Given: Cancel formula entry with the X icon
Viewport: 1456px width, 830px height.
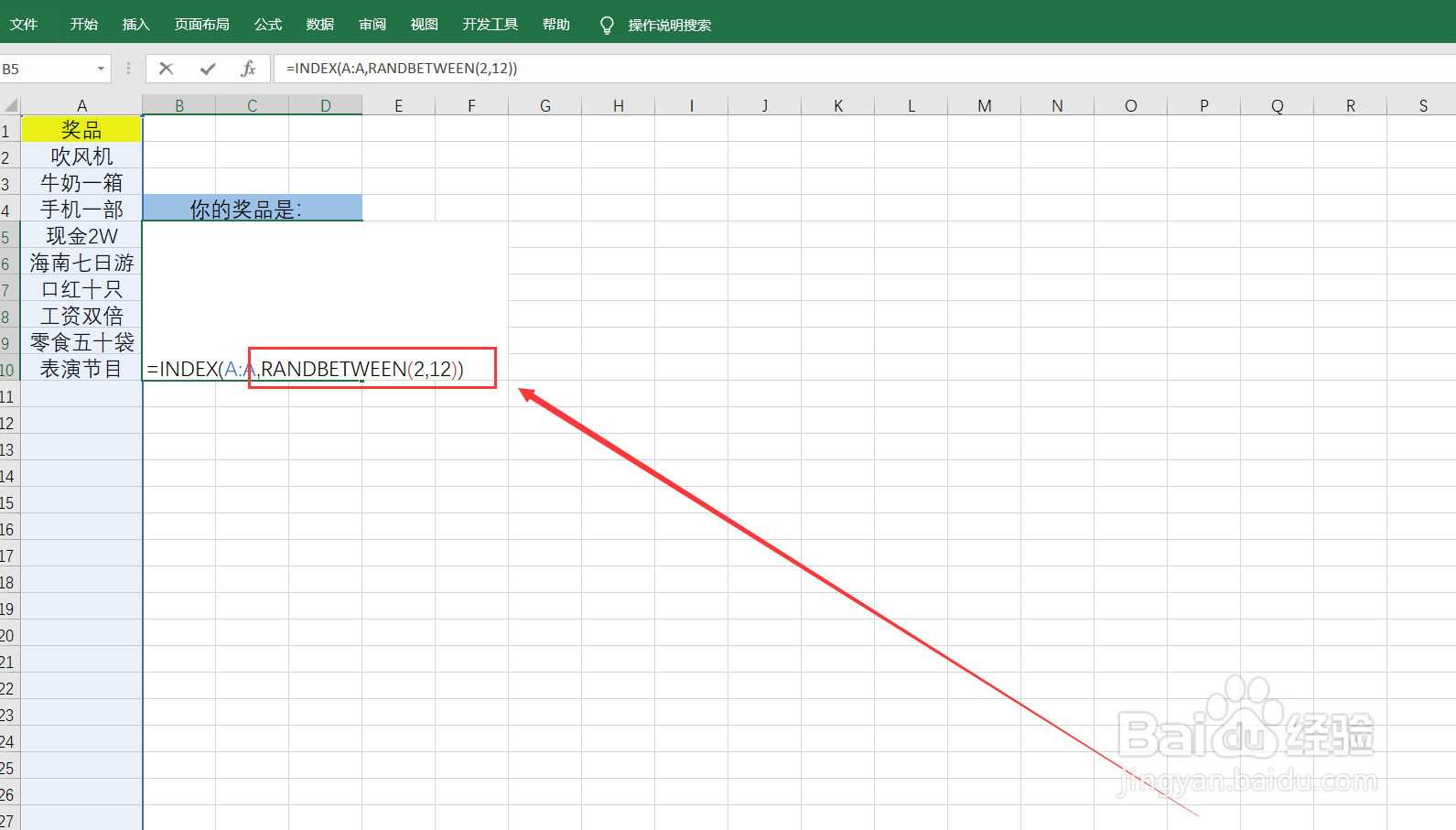Looking at the screenshot, I should 166,69.
